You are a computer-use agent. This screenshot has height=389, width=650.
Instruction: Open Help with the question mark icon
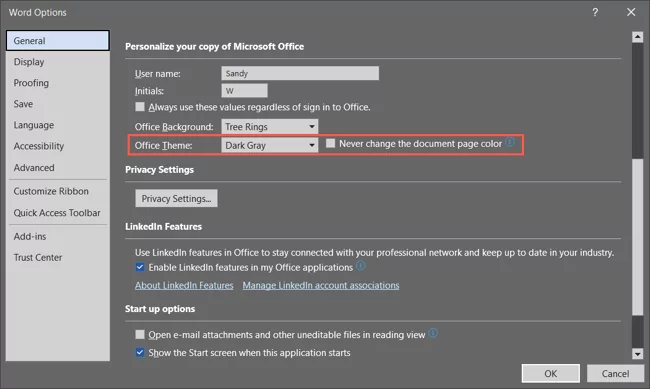tap(595, 12)
